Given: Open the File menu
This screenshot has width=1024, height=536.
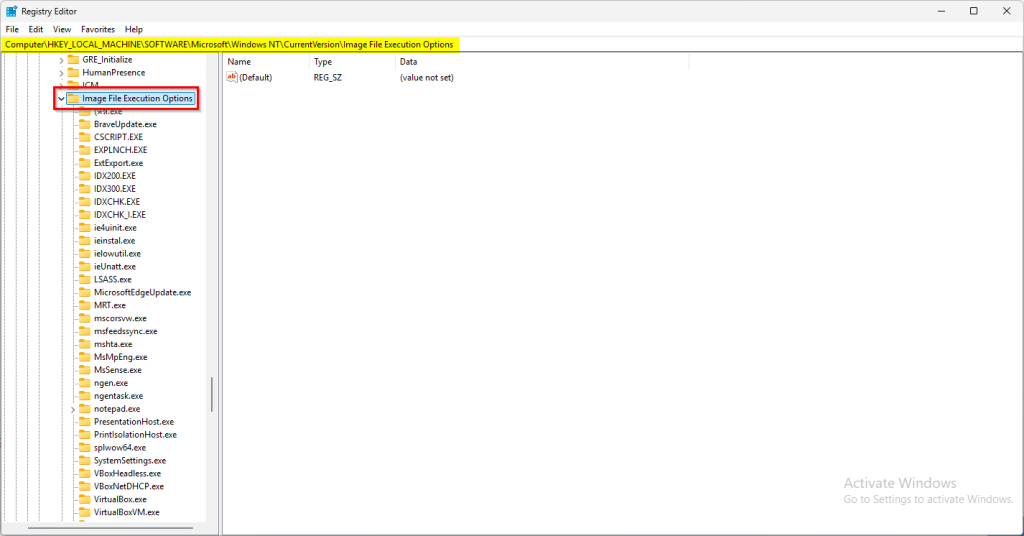Looking at the screenshot, I should click(x=12, y=30).
